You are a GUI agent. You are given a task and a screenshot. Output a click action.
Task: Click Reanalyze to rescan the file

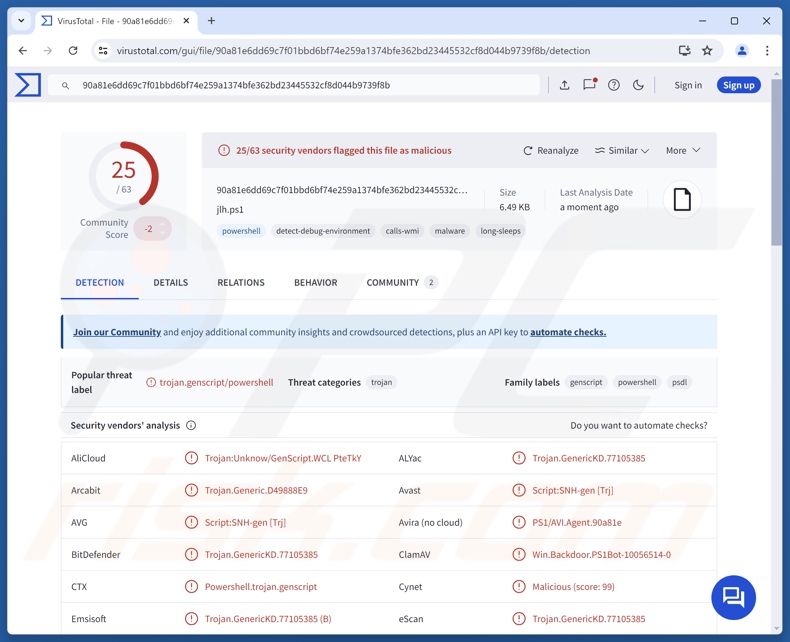coord(550,150)
